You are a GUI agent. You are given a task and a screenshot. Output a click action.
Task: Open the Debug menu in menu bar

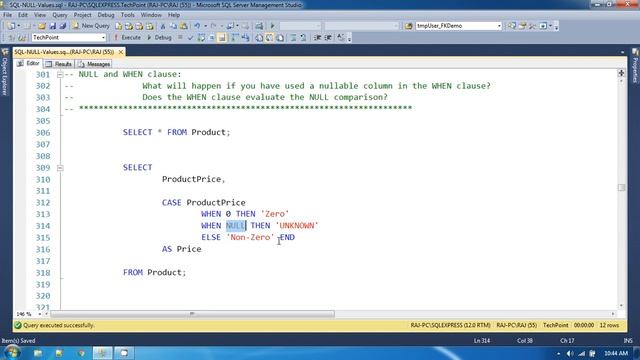pos(106,15)
